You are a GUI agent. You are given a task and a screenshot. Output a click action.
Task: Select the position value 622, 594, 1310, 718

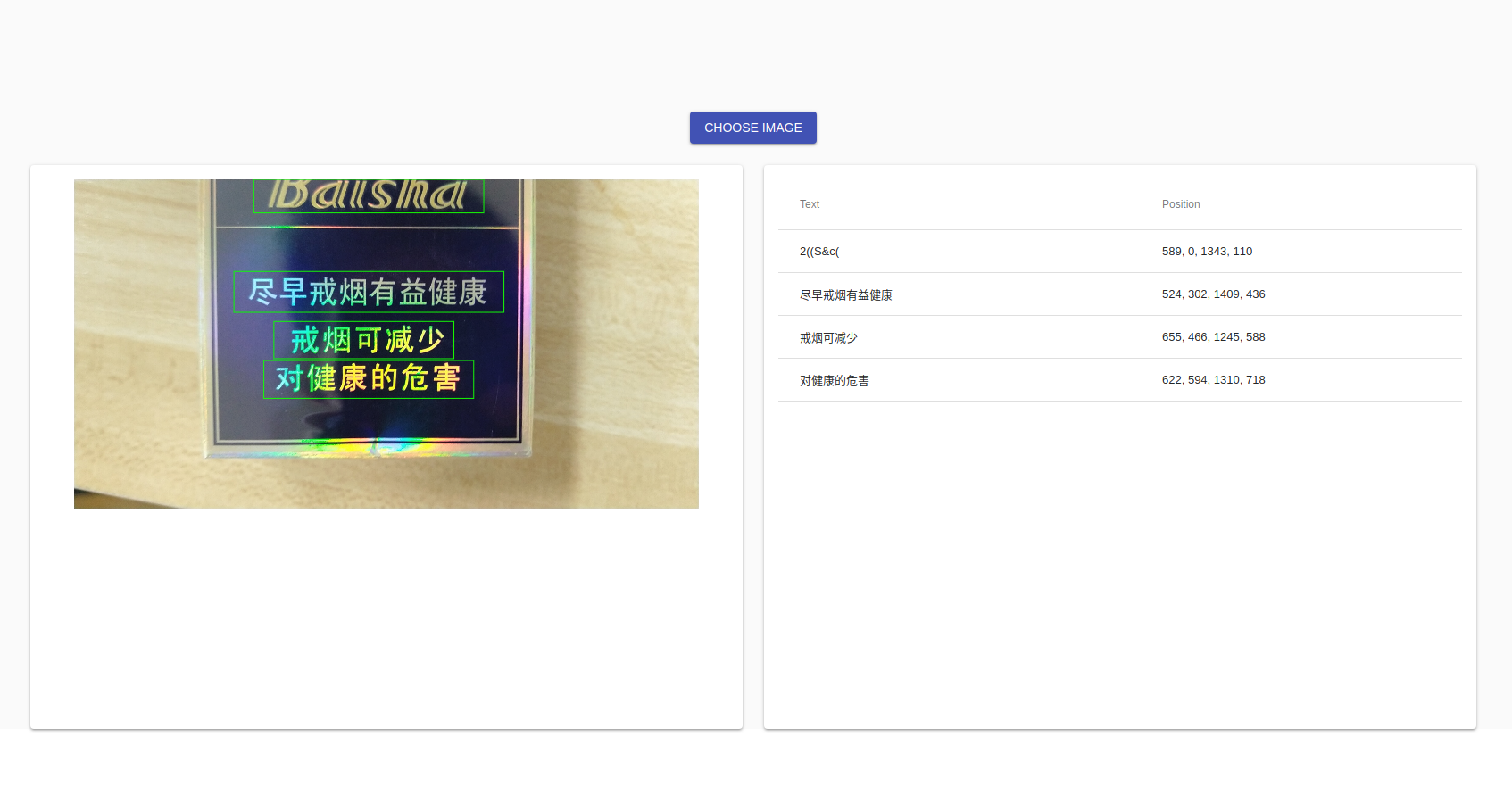[x=1213, y=380]
